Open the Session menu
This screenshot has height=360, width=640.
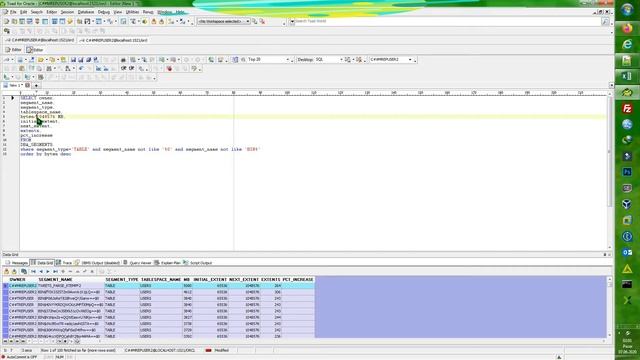pyautogui.click(x=67, y=12)
